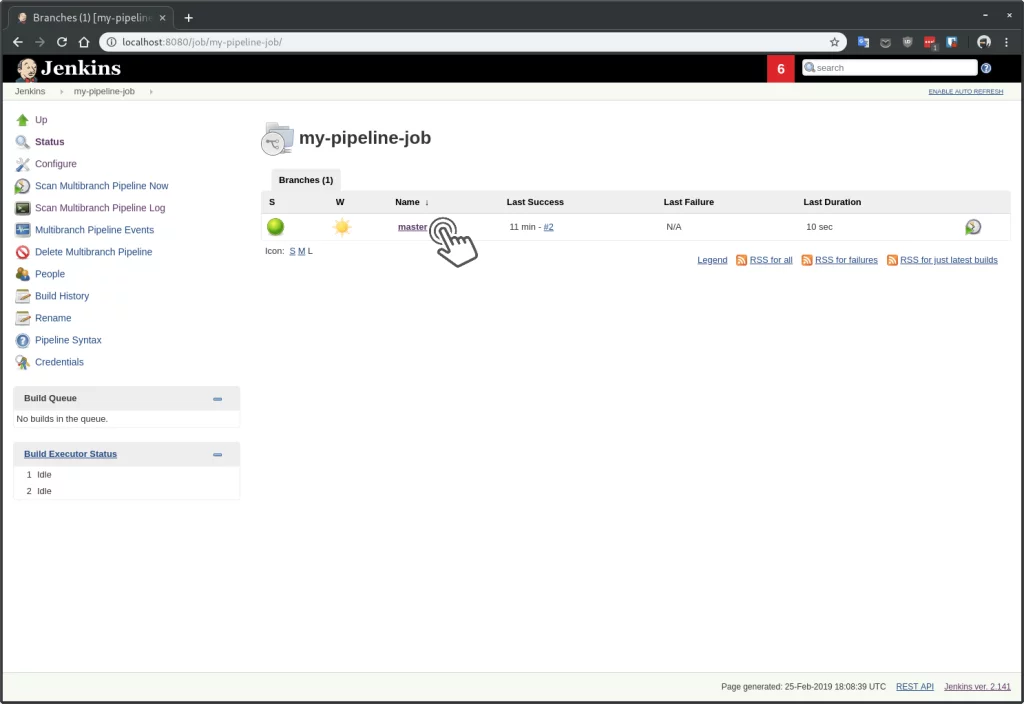Sort table by Name column header
The width and height of the screenshot is (1024, 704).
[x=412, y=202]
